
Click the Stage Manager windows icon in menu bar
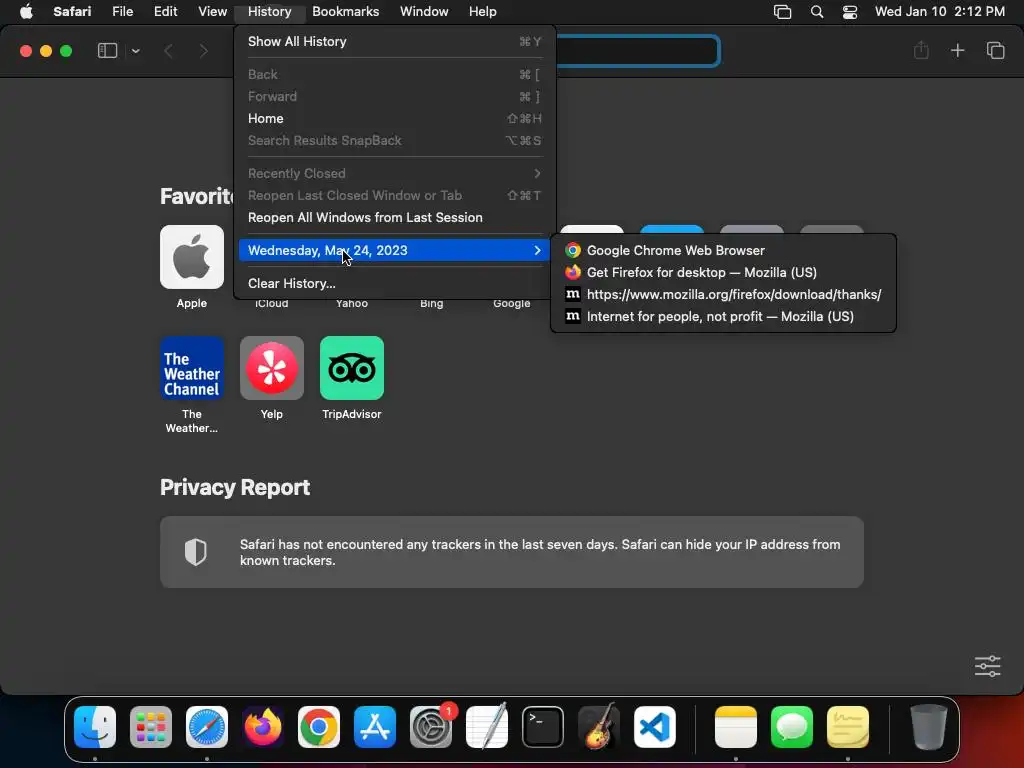pos(782,12)
